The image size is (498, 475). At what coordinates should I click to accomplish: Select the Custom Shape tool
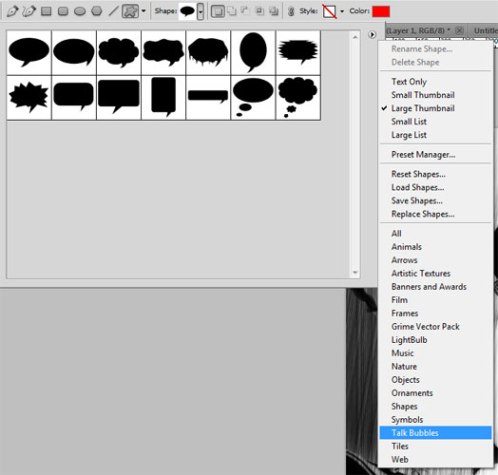point(130,11)
